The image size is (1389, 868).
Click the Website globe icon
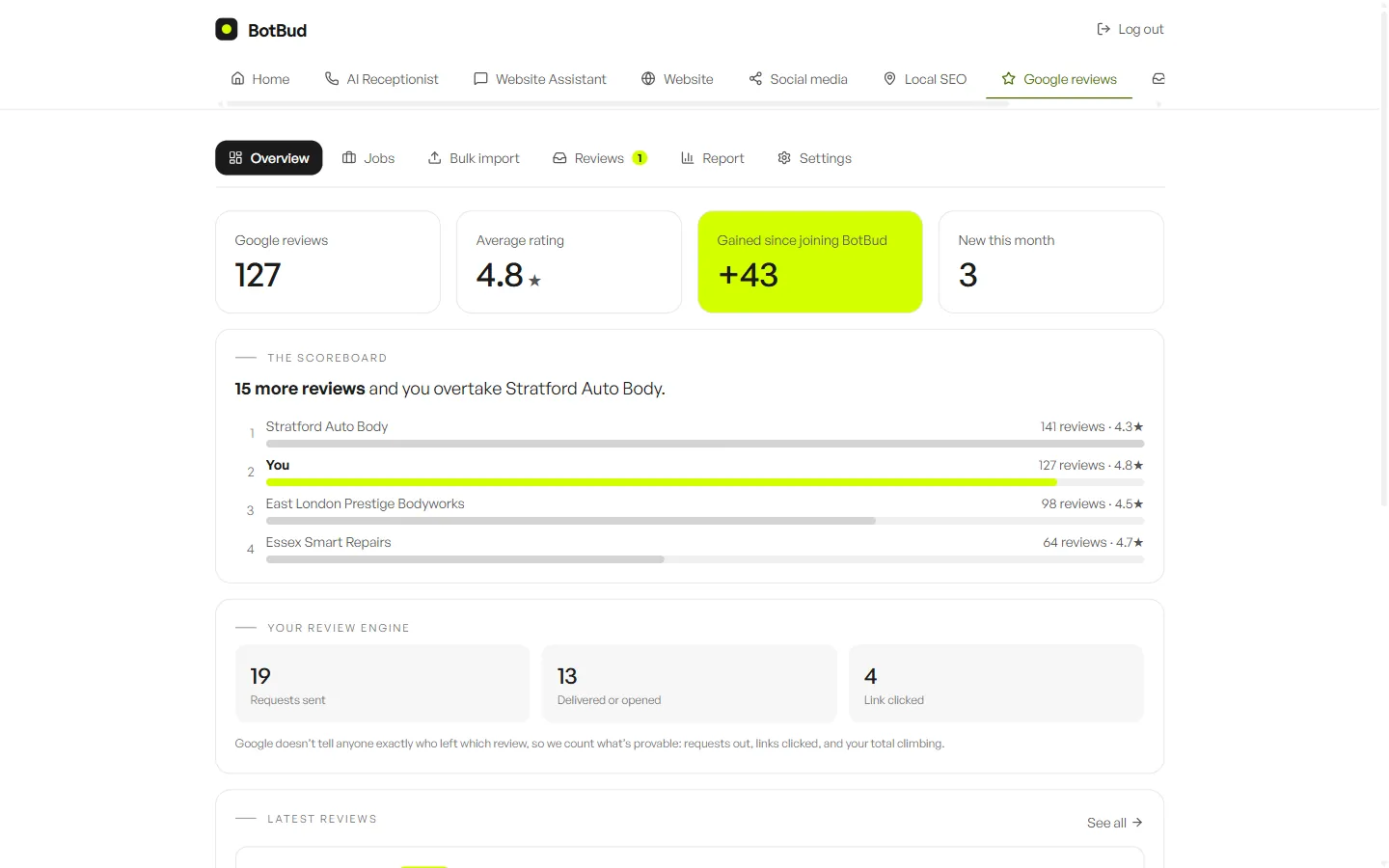click(x=648, y=78)
